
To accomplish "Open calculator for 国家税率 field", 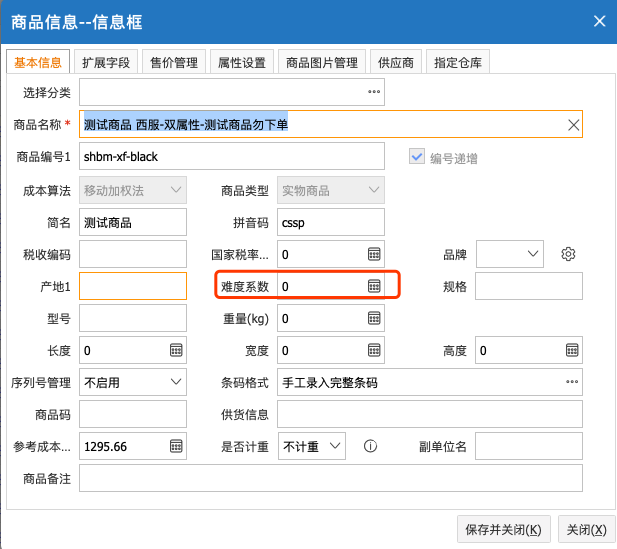I will [x=374, y=254].
